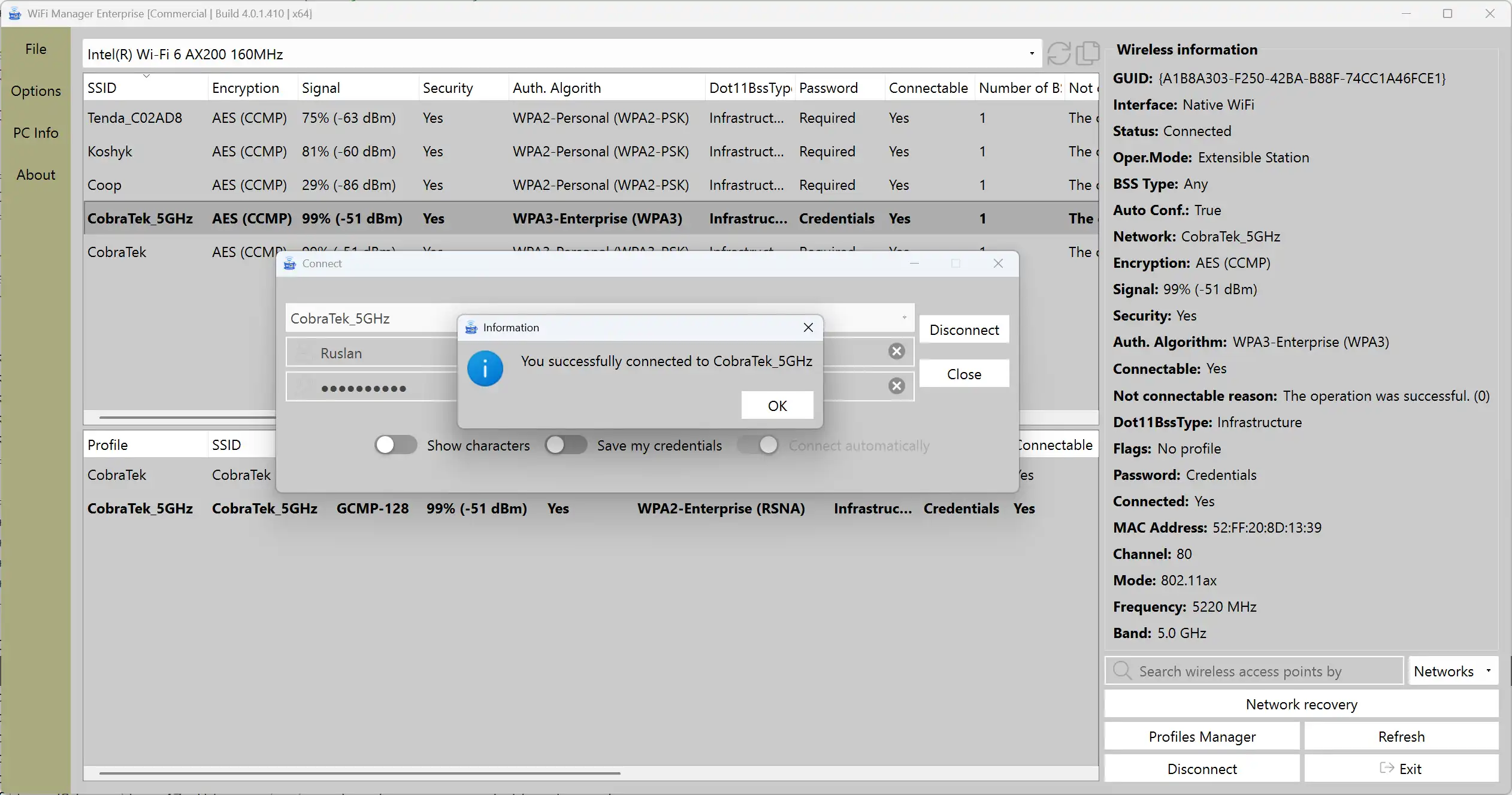
Task: Click the copy icon next to the refresh icon
Action: (1088, 53)
